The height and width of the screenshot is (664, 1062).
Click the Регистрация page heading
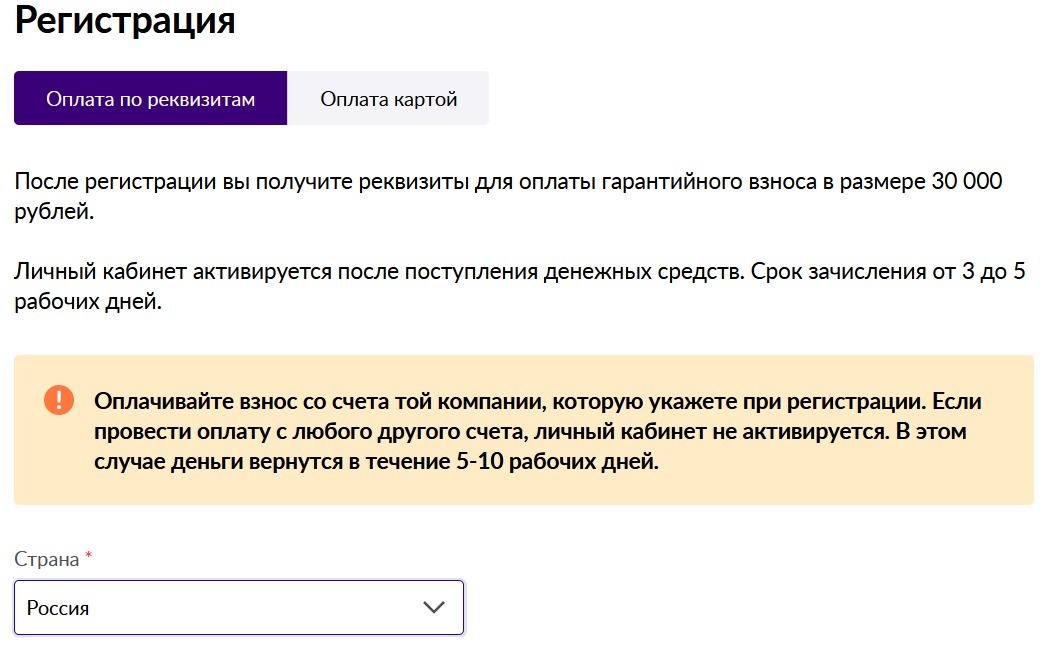(125, 20)
